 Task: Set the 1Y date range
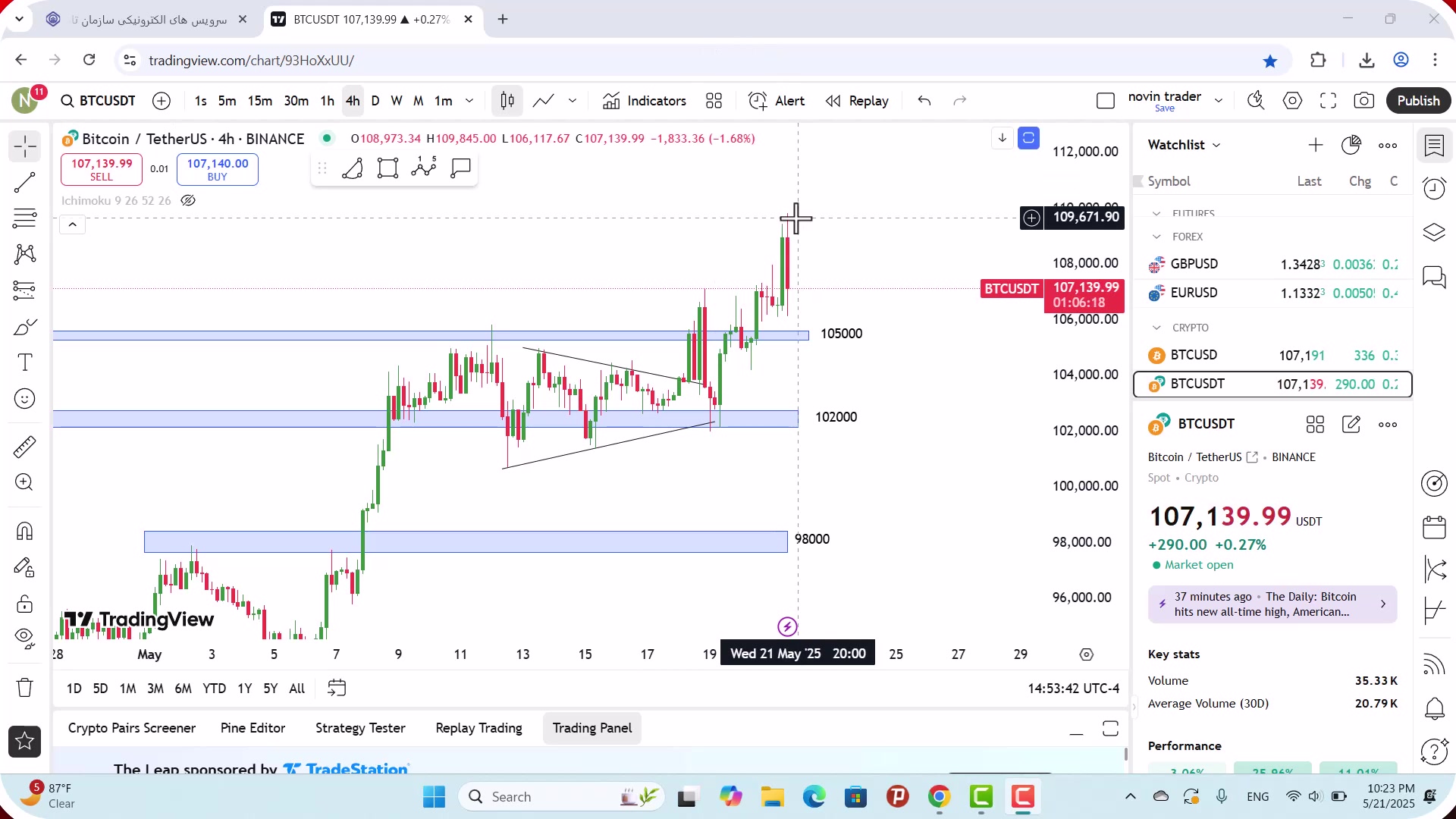pos(244,689)
